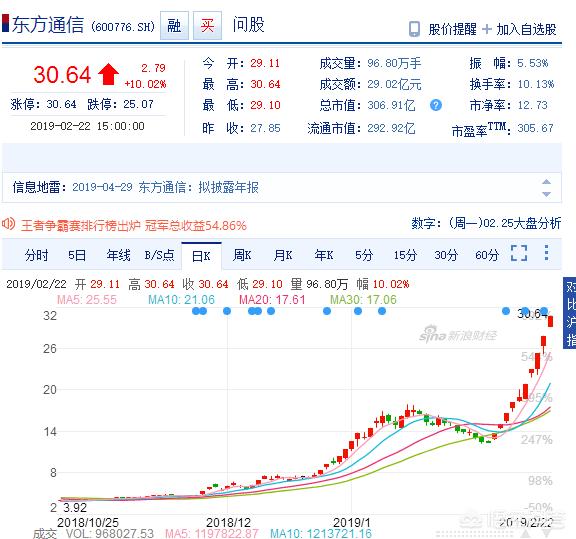
Task: Open 02.25大盘分析 market analysis link
Action: click(x=522, y=223)
